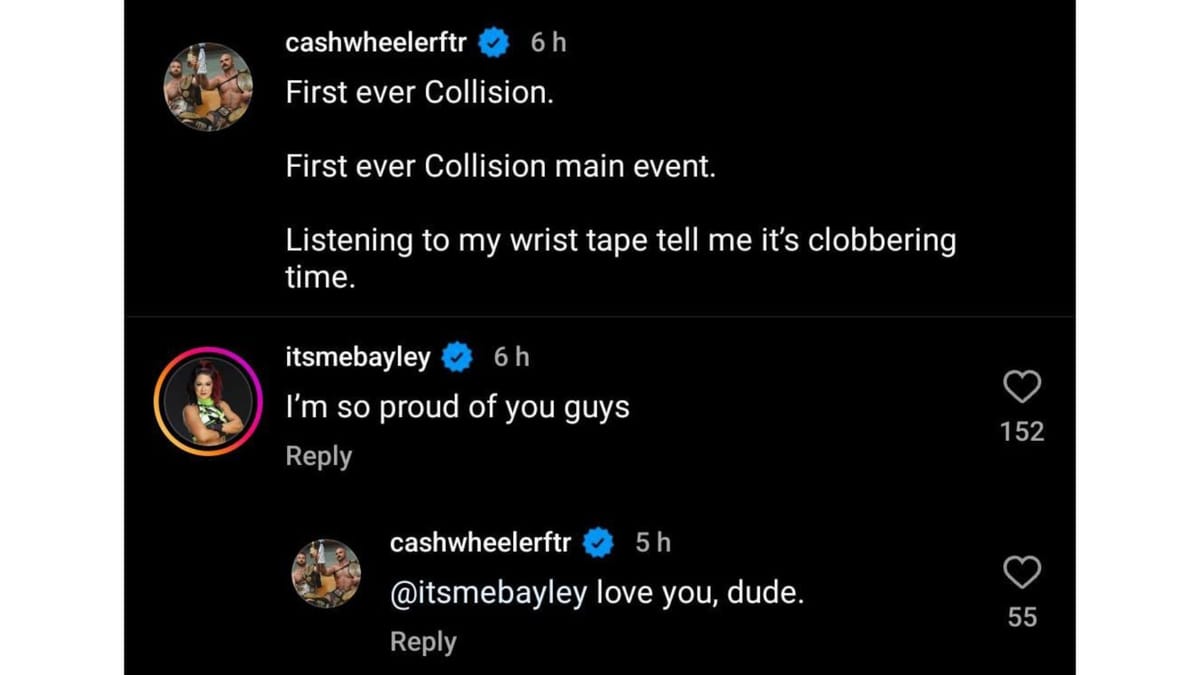Image resolution: width=1200 pixels, height=675 pixels.
Task: Unlike Bayley's comment by tapping the heart
Action: coord(1021,387)
